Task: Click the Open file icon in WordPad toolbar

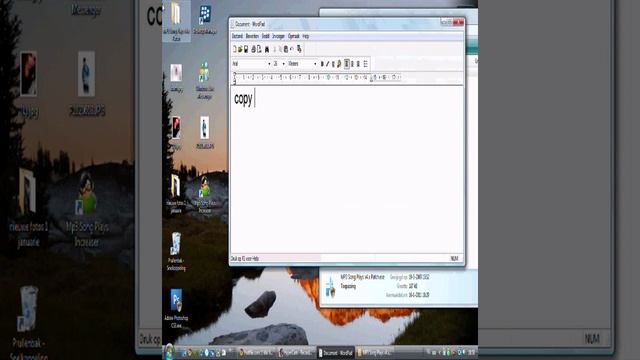Action: [240, 49]
